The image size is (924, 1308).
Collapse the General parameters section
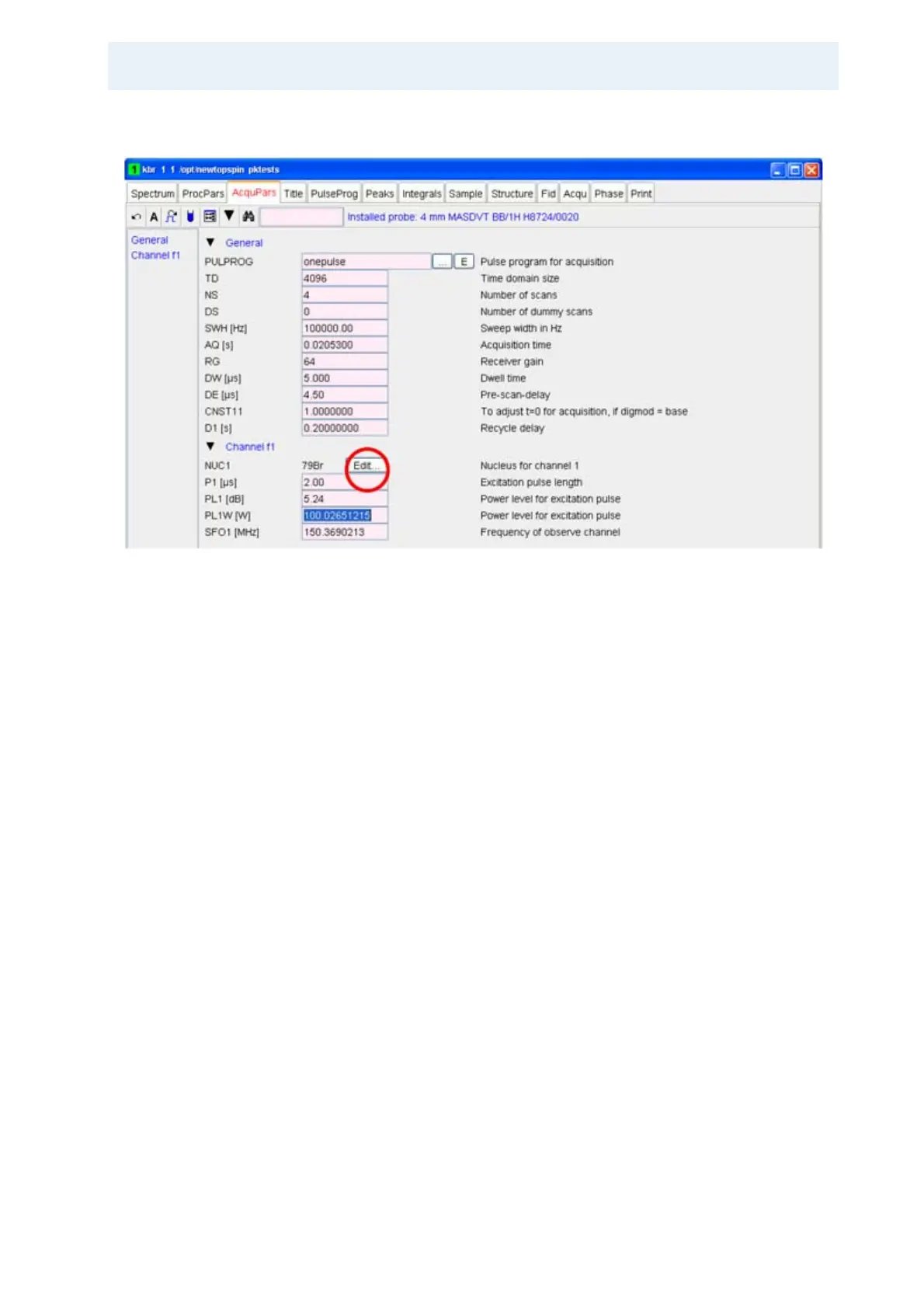(210, 242)
